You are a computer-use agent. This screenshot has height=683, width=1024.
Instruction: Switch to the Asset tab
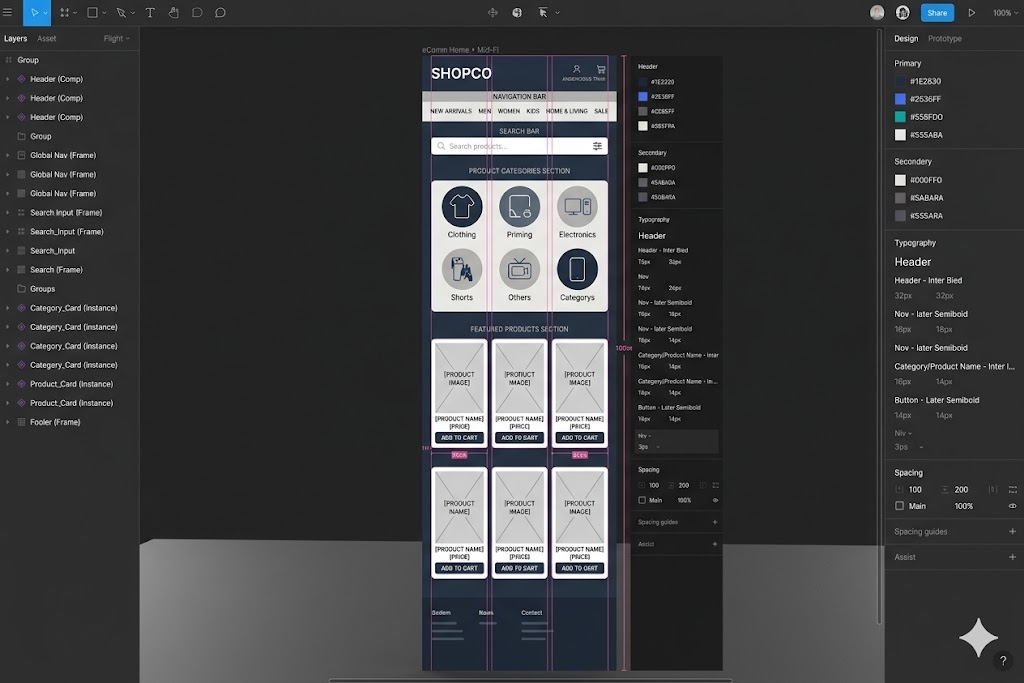click(x=46, y=39)
